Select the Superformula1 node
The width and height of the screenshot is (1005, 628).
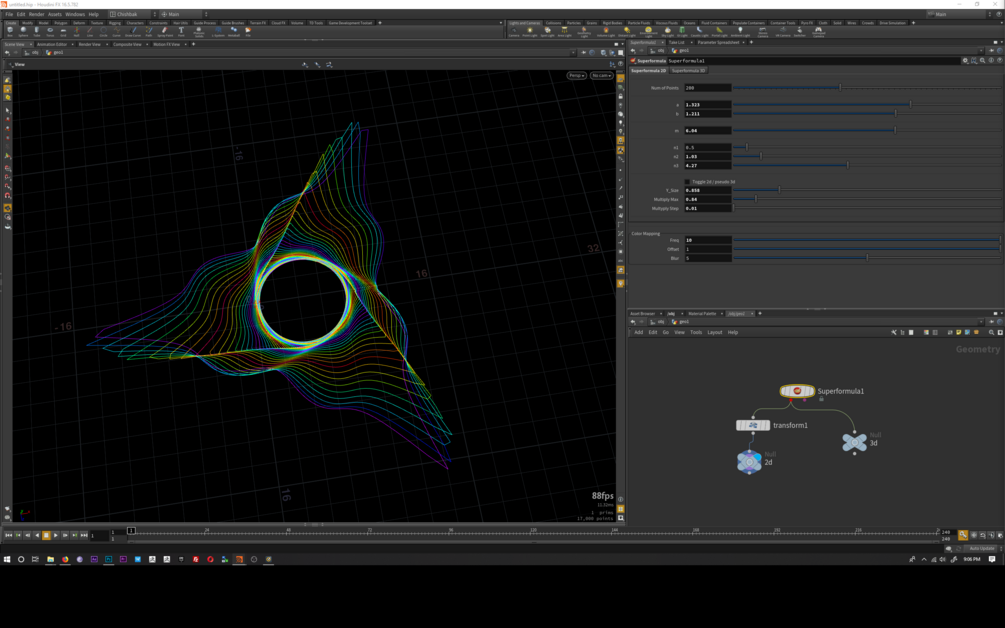(x=797, y=391)
